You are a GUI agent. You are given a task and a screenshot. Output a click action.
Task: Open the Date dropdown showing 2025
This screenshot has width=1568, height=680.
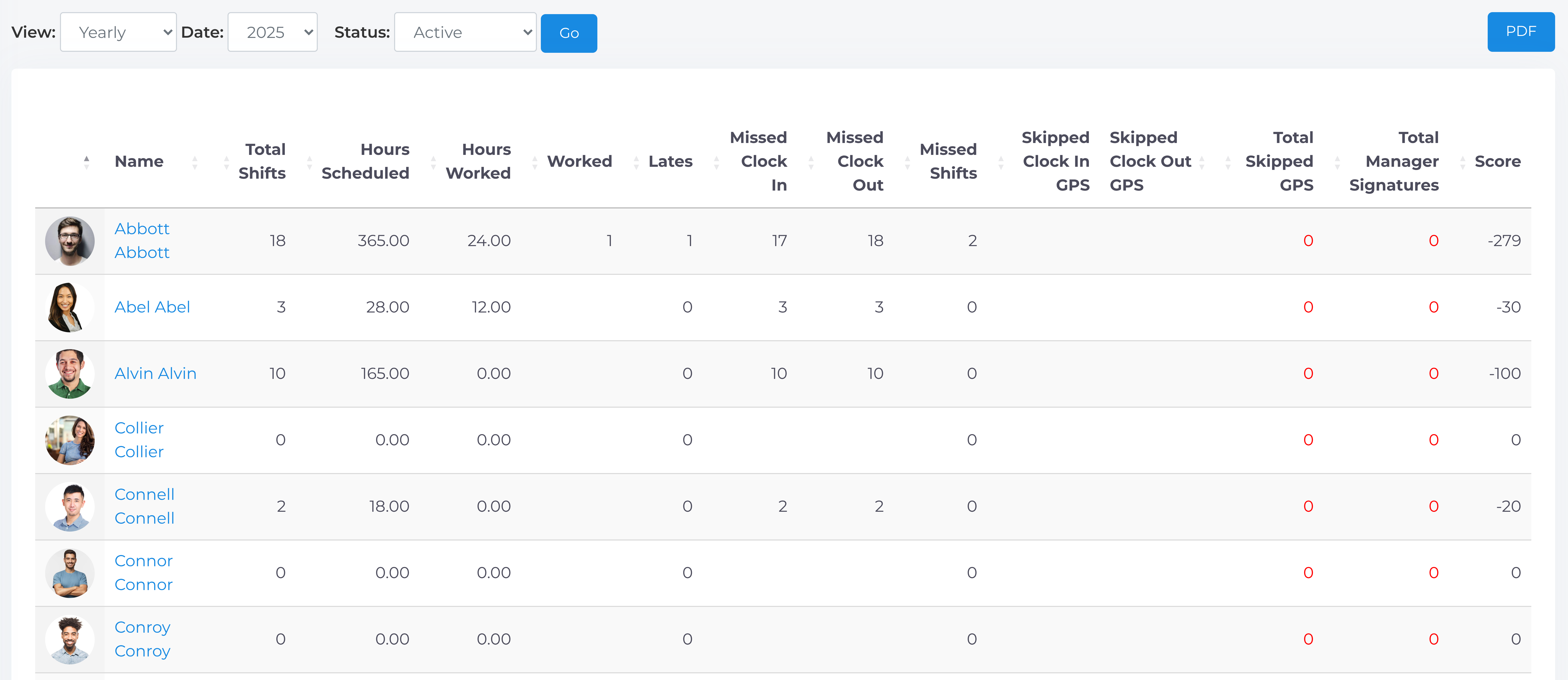272,32
